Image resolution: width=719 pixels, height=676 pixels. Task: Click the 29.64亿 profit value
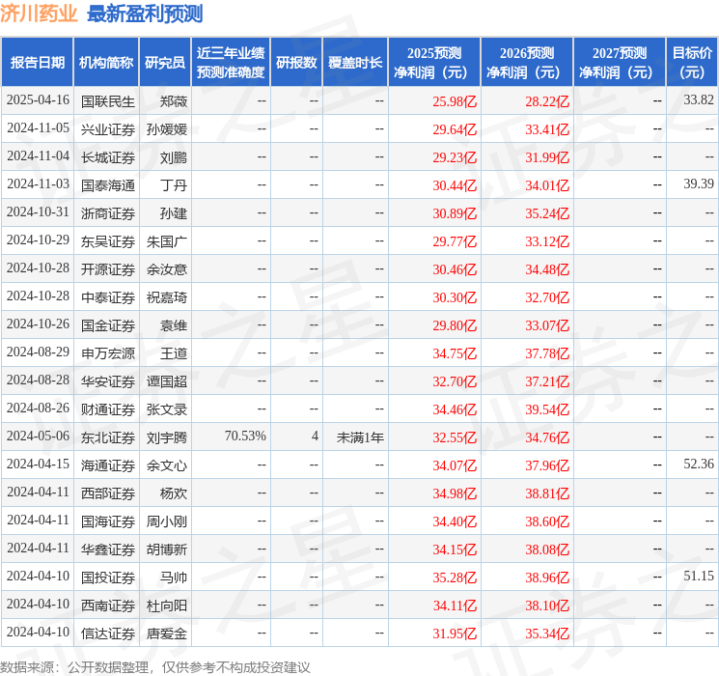[x=454, y=130]
